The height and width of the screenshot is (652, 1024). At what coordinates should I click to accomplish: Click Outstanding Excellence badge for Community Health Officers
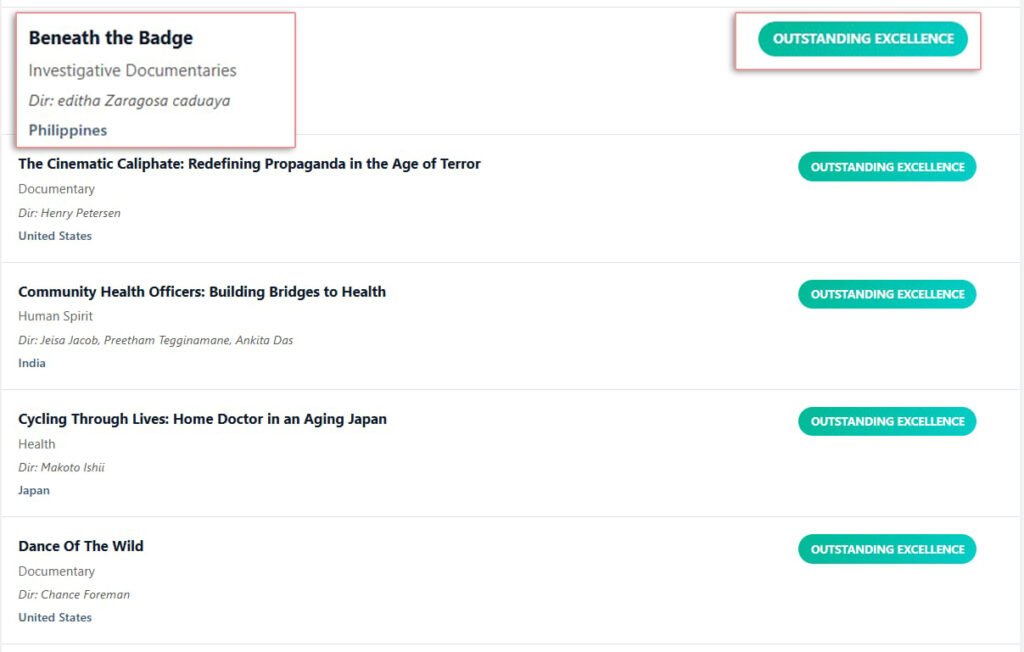887,294
